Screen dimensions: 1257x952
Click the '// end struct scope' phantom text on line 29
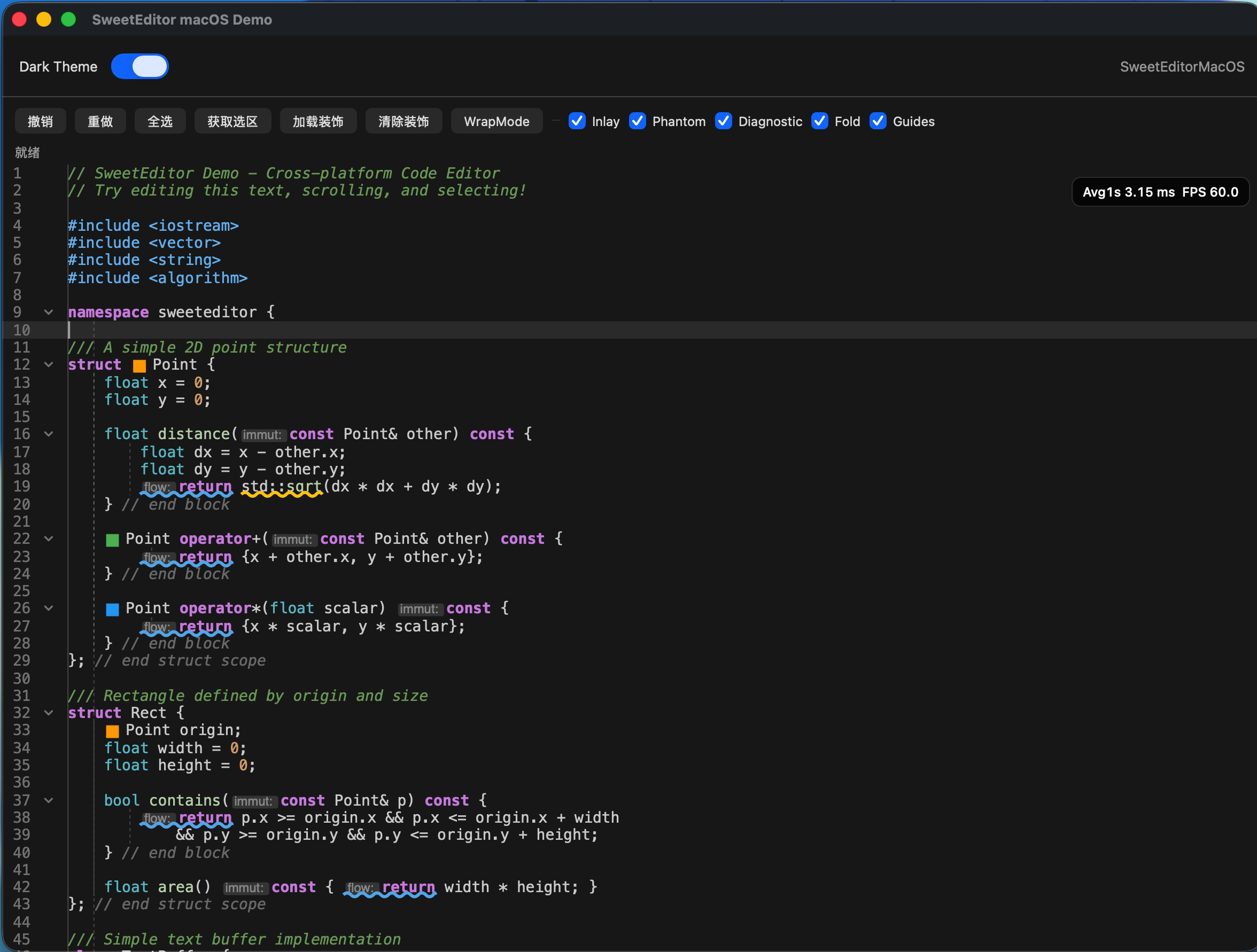click(180, 661)
